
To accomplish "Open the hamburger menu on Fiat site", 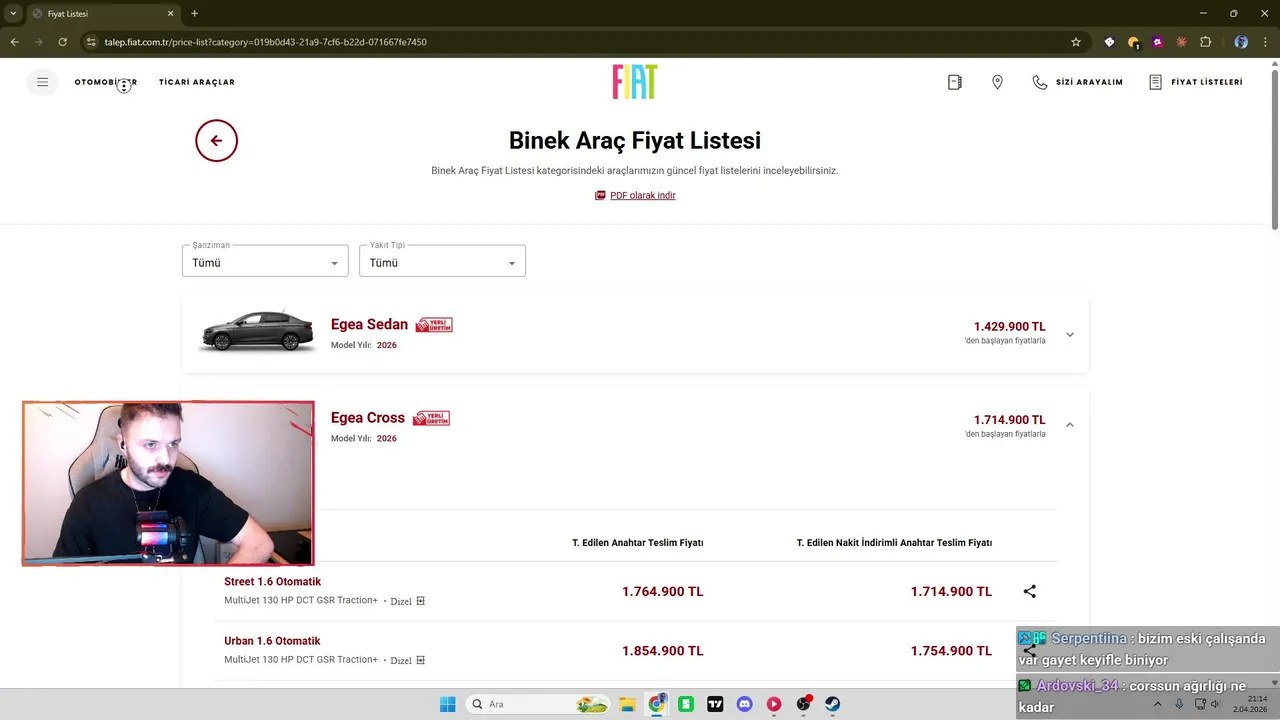I will (42, 82).
